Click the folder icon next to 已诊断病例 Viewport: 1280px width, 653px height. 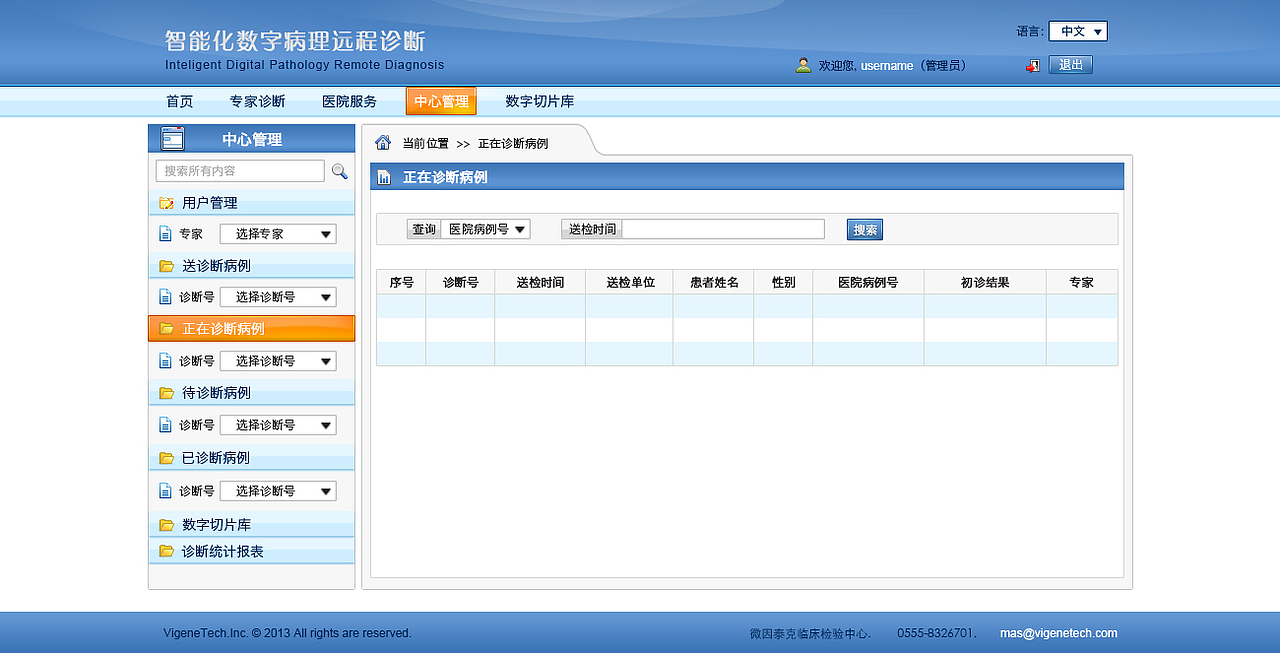166,458
